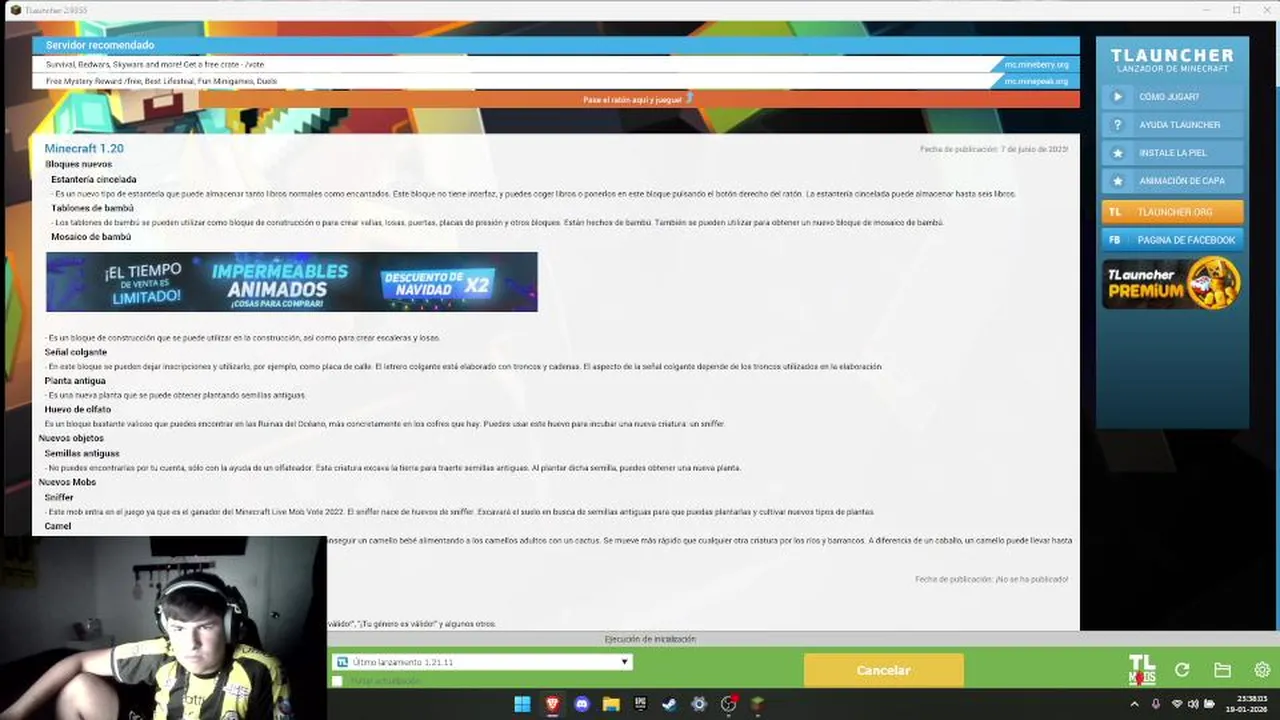Click the Huevo de olfato heading
This screenshot has height=720, width=1280.
[78, 409]
